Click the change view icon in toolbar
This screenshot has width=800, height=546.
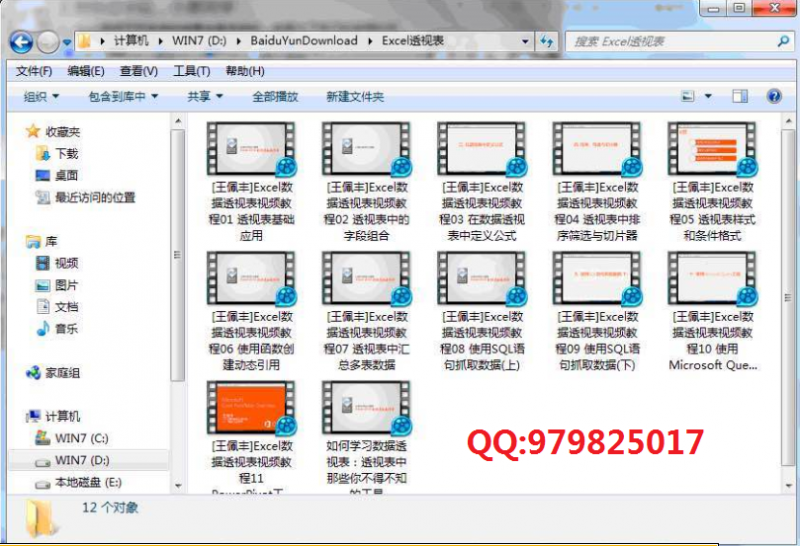(688, 96)
